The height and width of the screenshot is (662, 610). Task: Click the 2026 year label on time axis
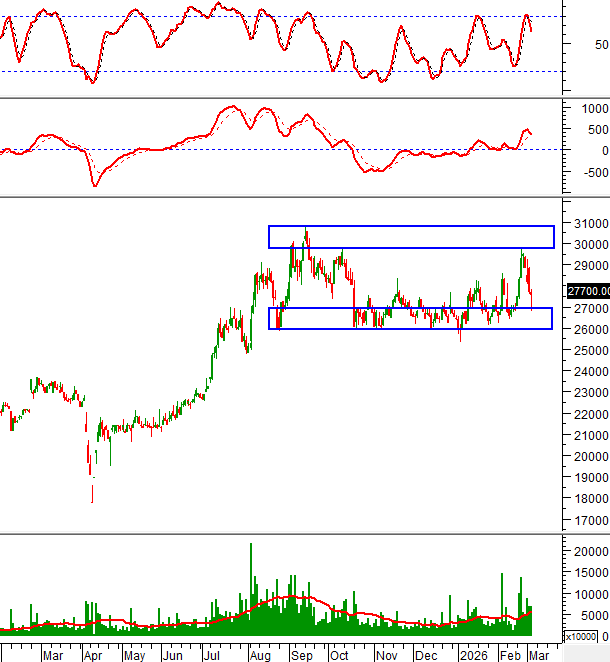[472, 655]
